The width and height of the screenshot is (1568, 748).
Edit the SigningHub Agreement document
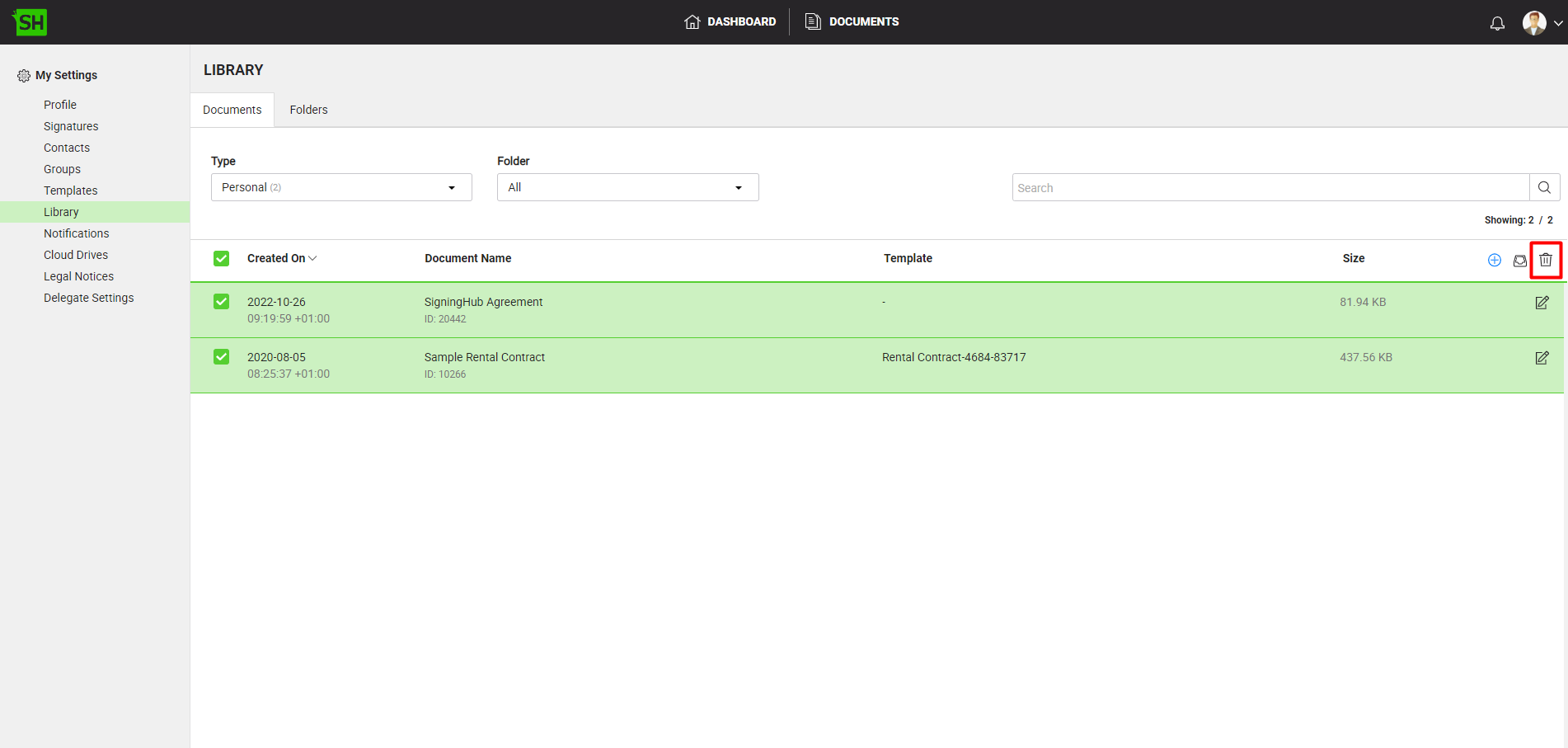(1541, 303)
